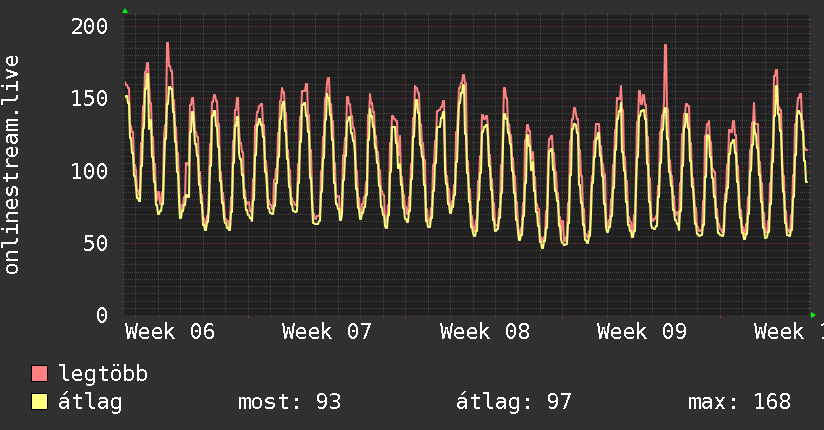Screen dimensions: 824x430
Task: Click the 'max: 168' maximum value
Action: tap(739, 402)
